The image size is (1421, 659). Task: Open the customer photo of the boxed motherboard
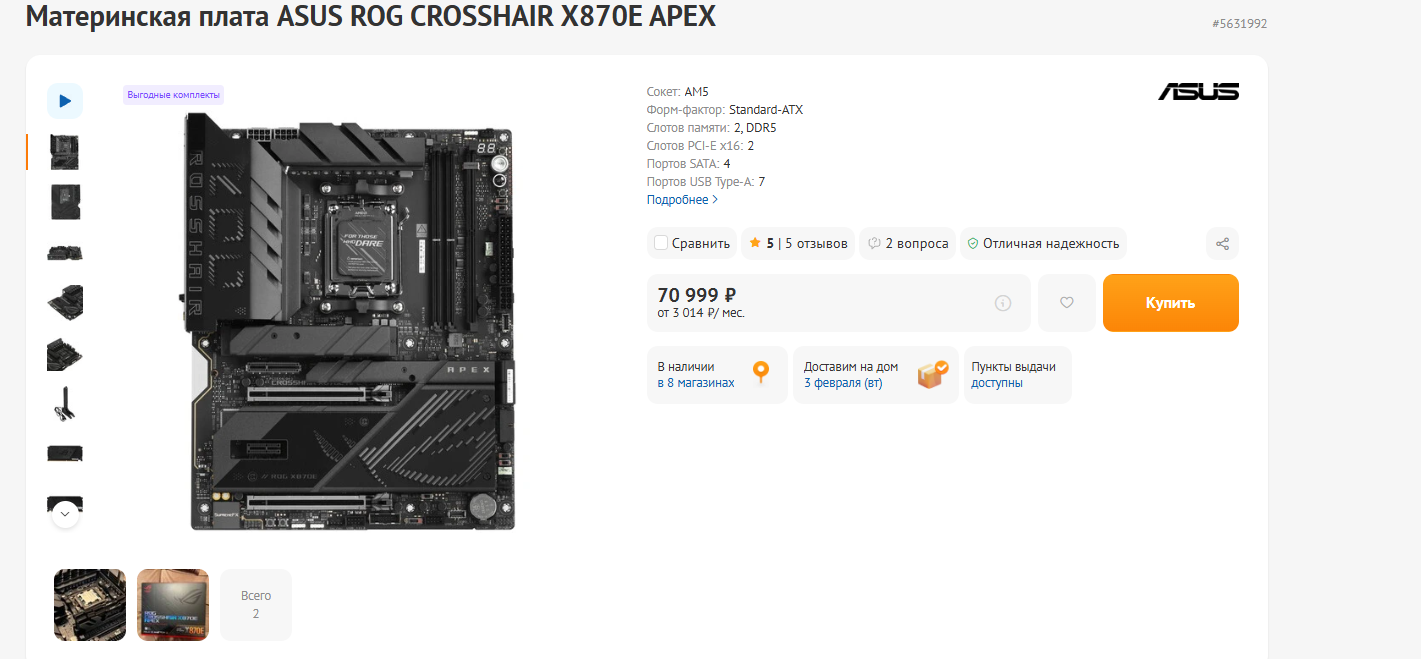[x=173, y=605]
